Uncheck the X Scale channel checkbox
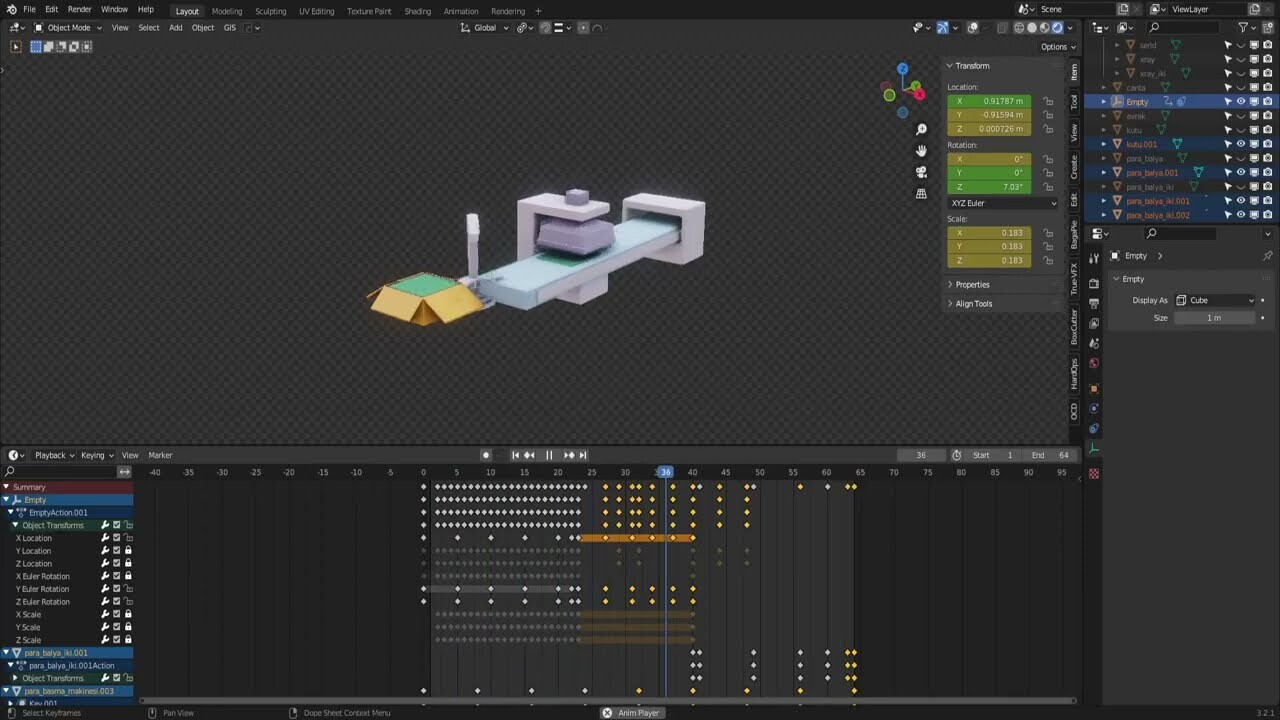The image size is (1280, 720). pos(116,614)
